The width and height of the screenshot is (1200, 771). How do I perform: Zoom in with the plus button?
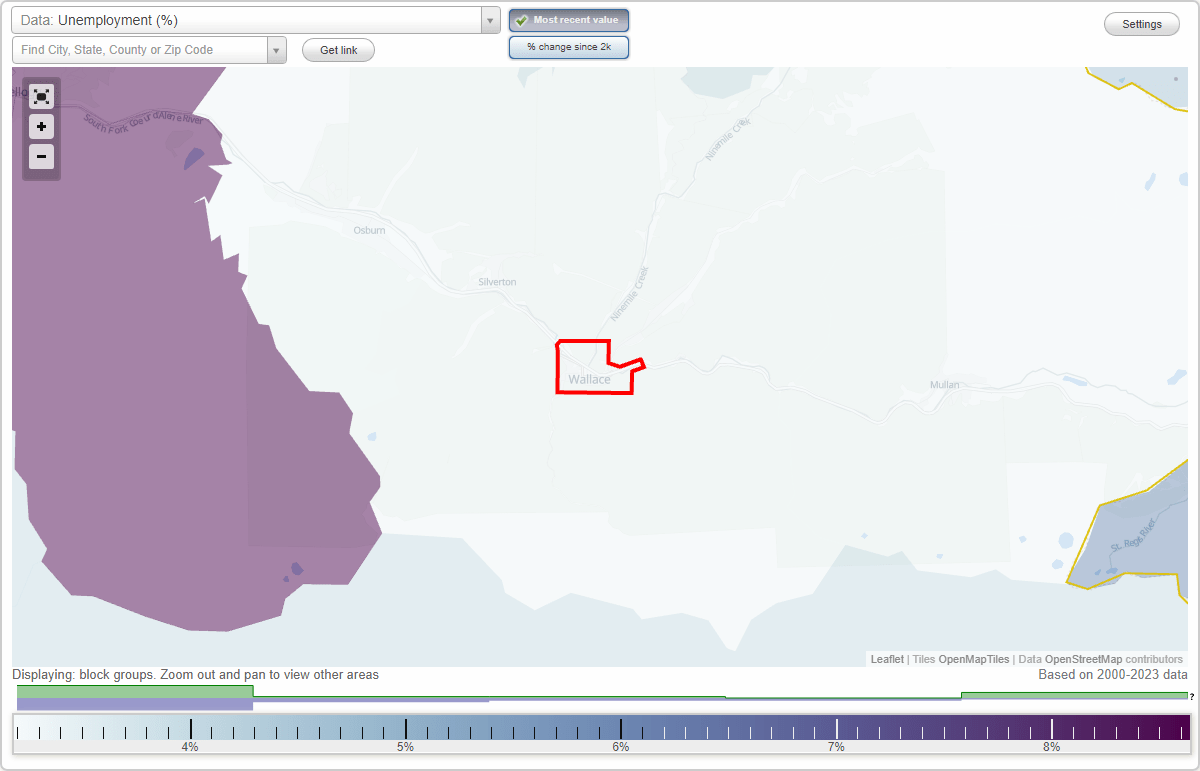41,127
